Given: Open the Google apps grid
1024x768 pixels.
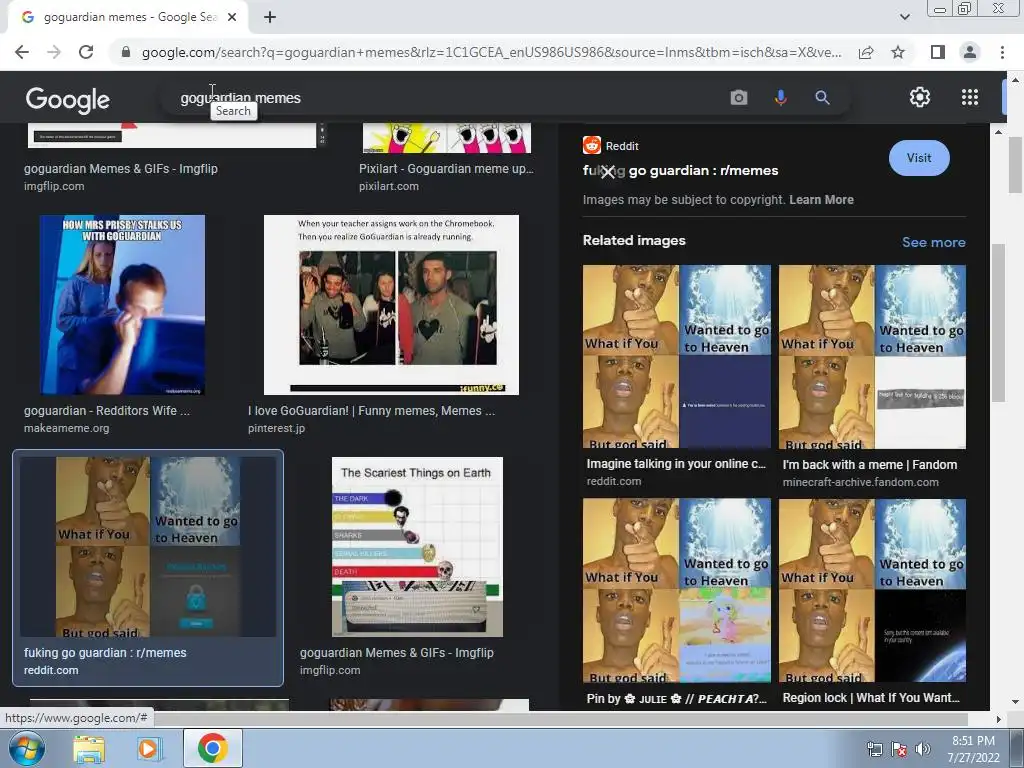Looking at the screenshot, I should pos(970,97).
